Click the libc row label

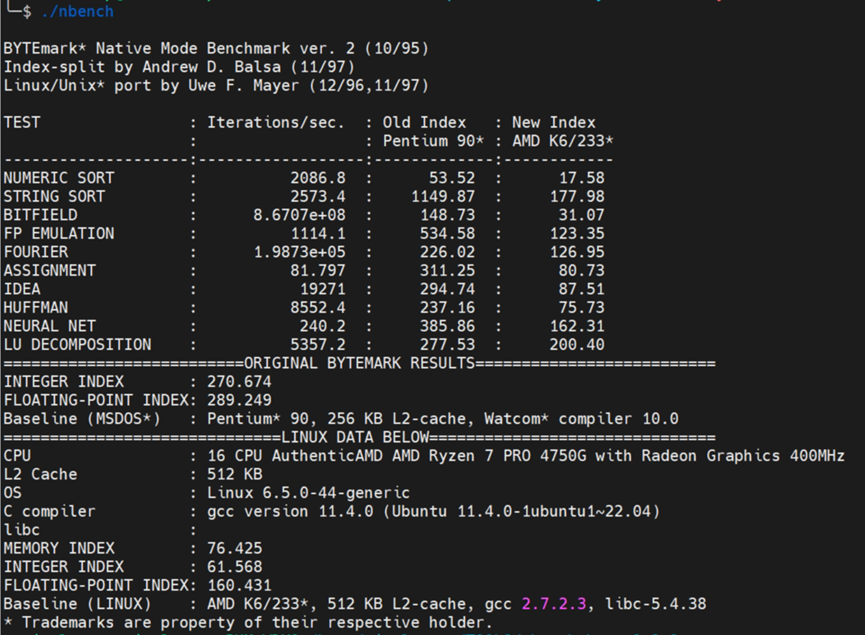pos(22,530)
